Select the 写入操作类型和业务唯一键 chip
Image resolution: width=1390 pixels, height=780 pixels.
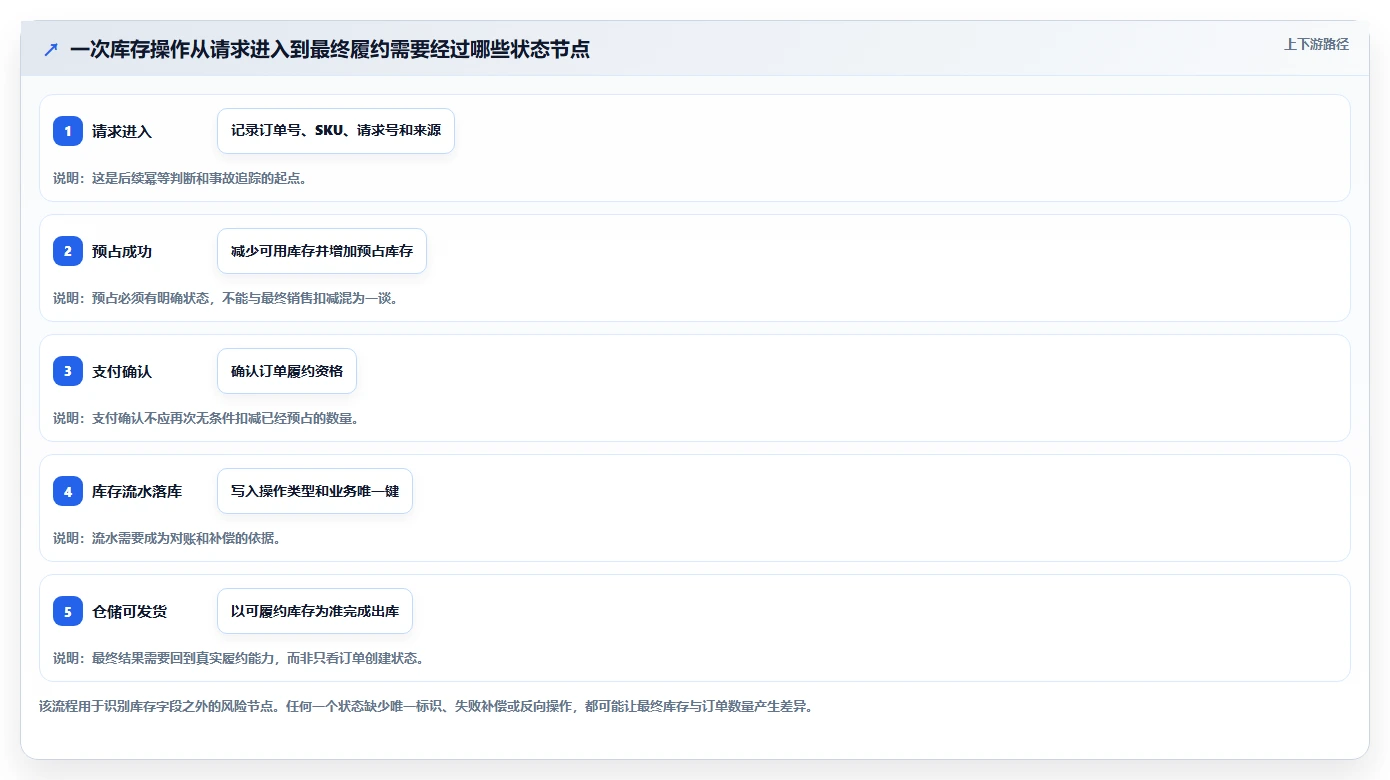(315, 491)
